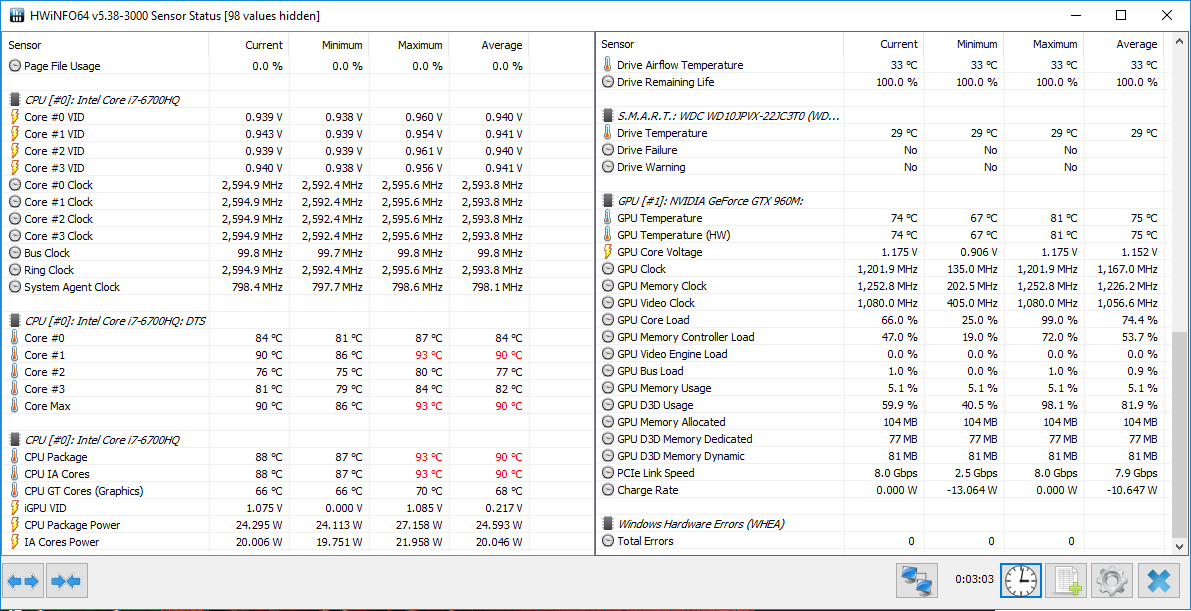Click the CPU chip icon beside Intel Core i7-6700HQ: DTS
This screenshot has width=1191, height=611.
(15, 321)
